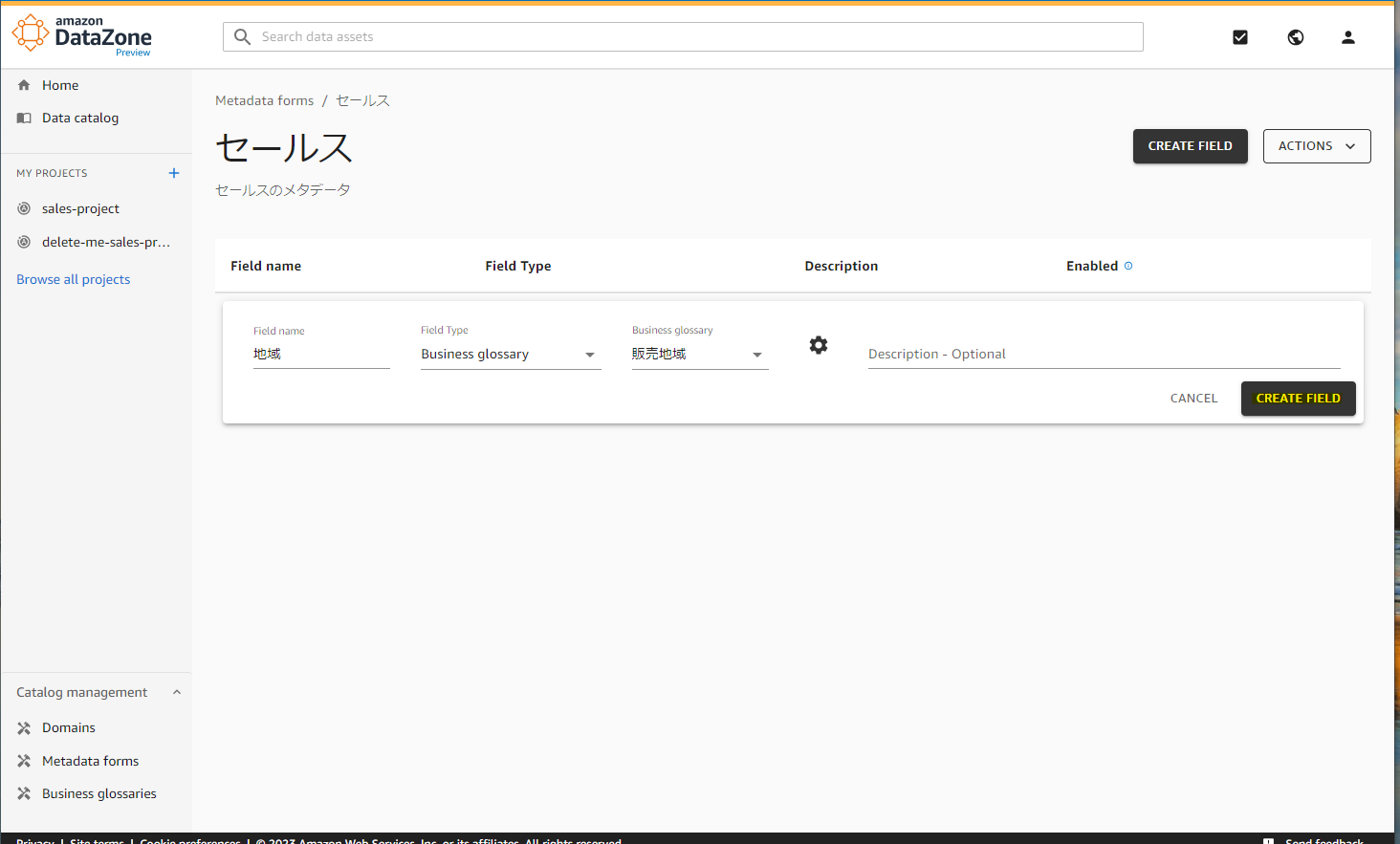Viewport: 1400px width, 844px height.
Task: Click the セールス breadcrumb text
Action: click(362, 100)
